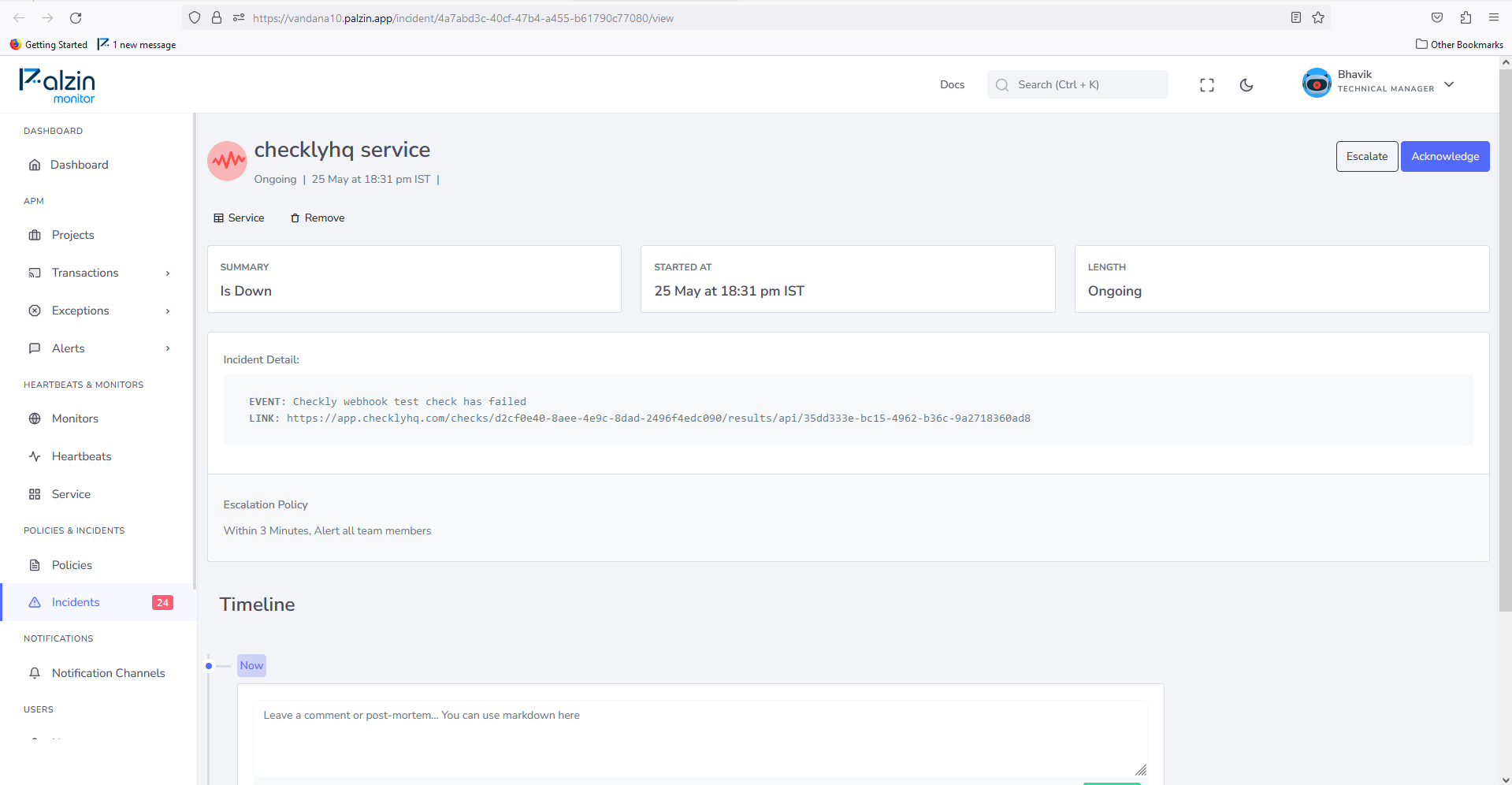Switch to dark mode moon icon

point(1246,85)
